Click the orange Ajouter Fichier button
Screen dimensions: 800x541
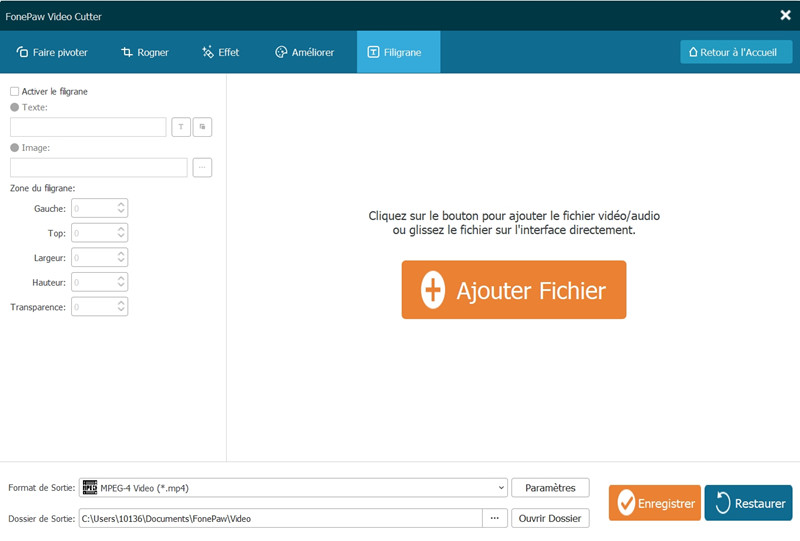(x=514, y=290)
